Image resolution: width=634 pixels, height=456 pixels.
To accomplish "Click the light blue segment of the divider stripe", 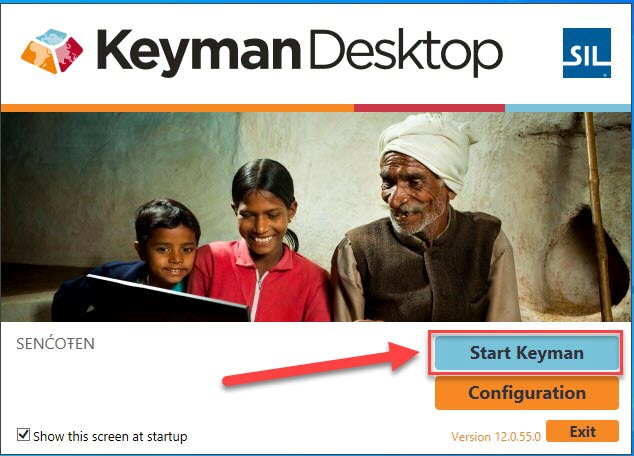I will 568,108.
